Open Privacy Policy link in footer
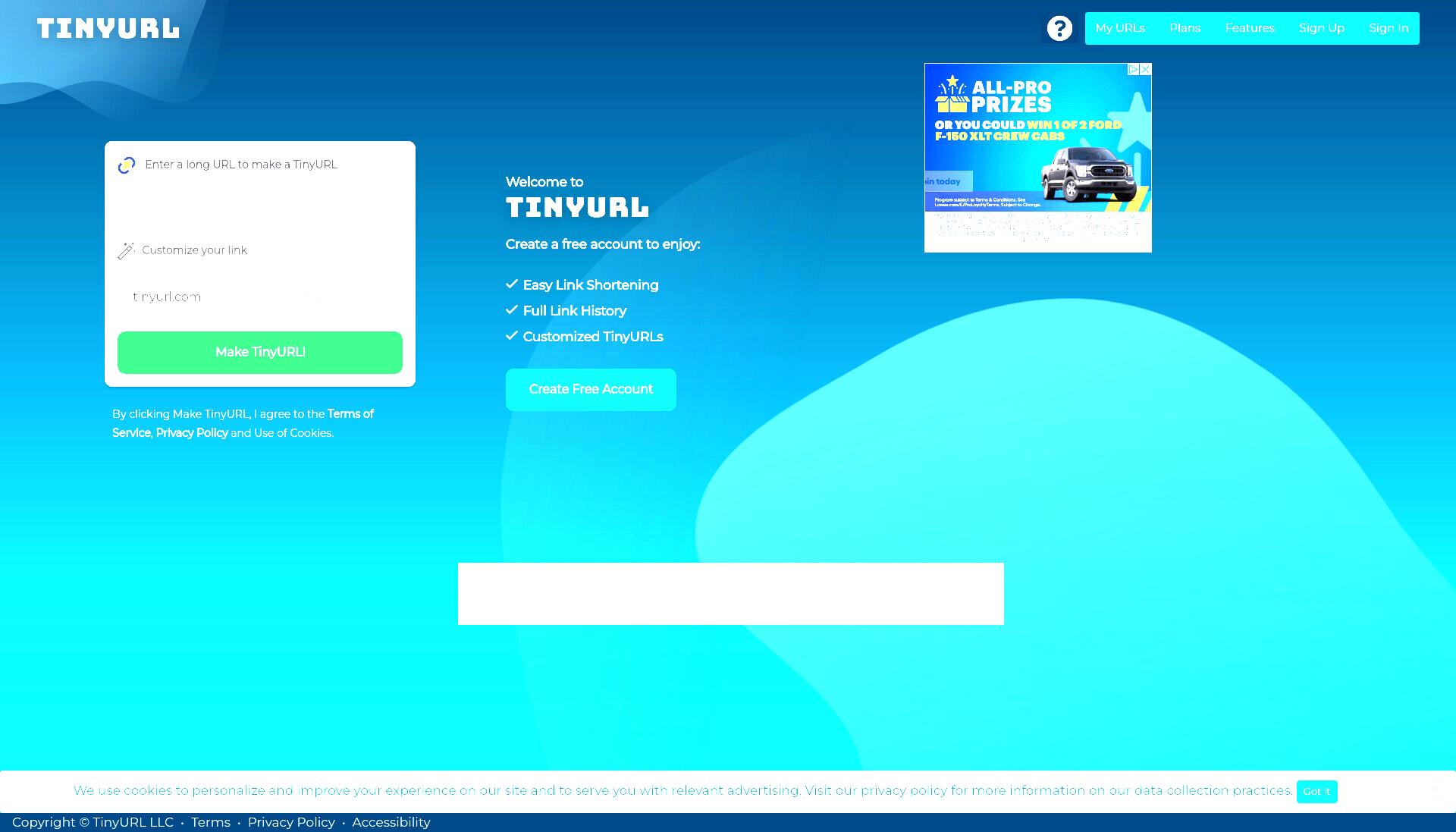 291,822
